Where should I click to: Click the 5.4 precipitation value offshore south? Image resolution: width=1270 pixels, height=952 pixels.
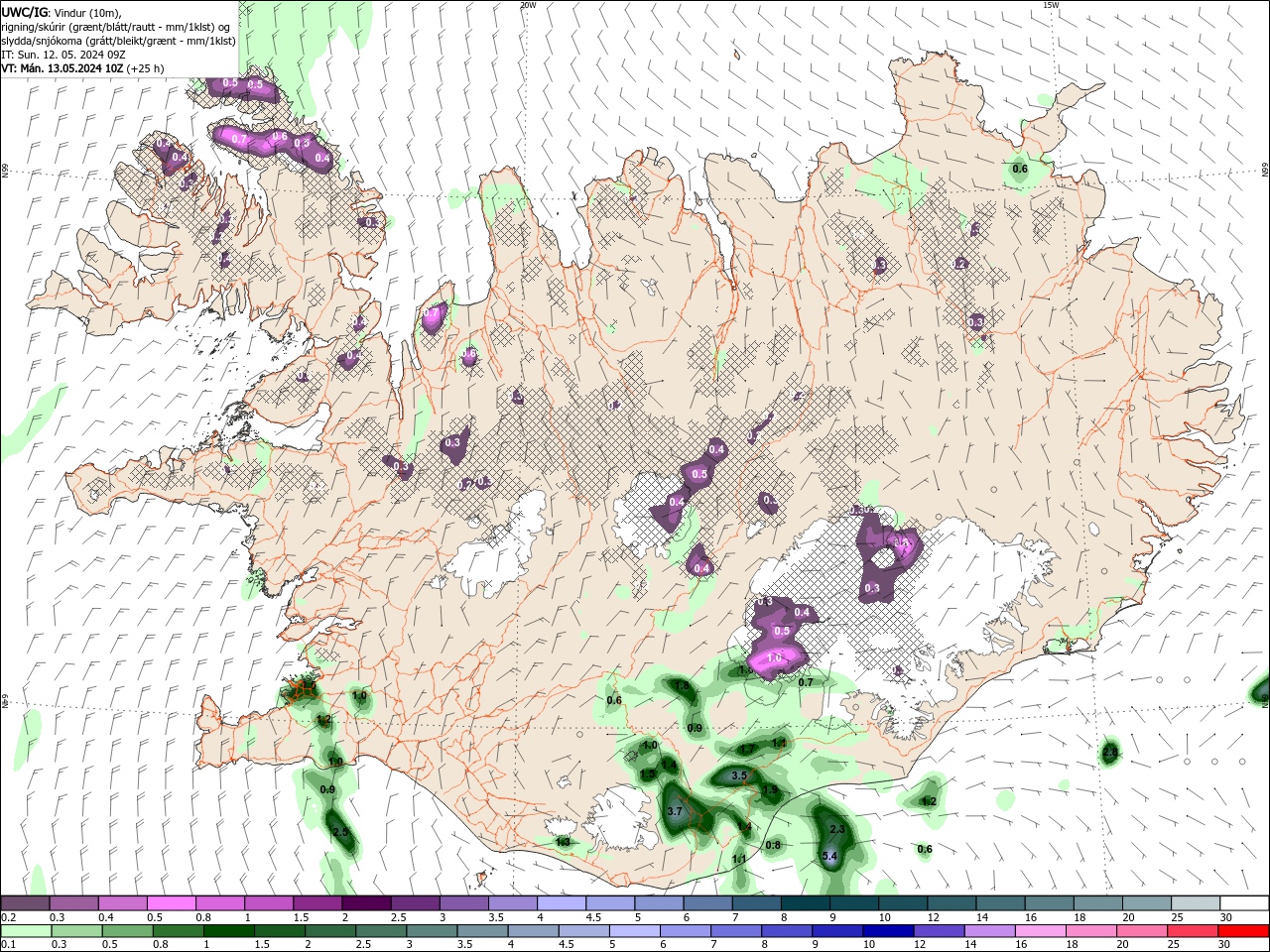(x=830, y=856)
